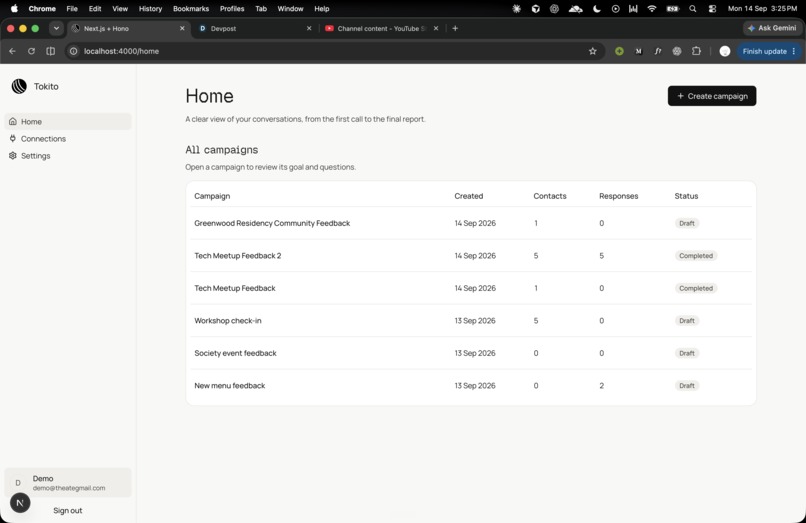Viewport: 806px width, 523px height.
Task: Click the Tokito logo icon
Action: [19, 86]
